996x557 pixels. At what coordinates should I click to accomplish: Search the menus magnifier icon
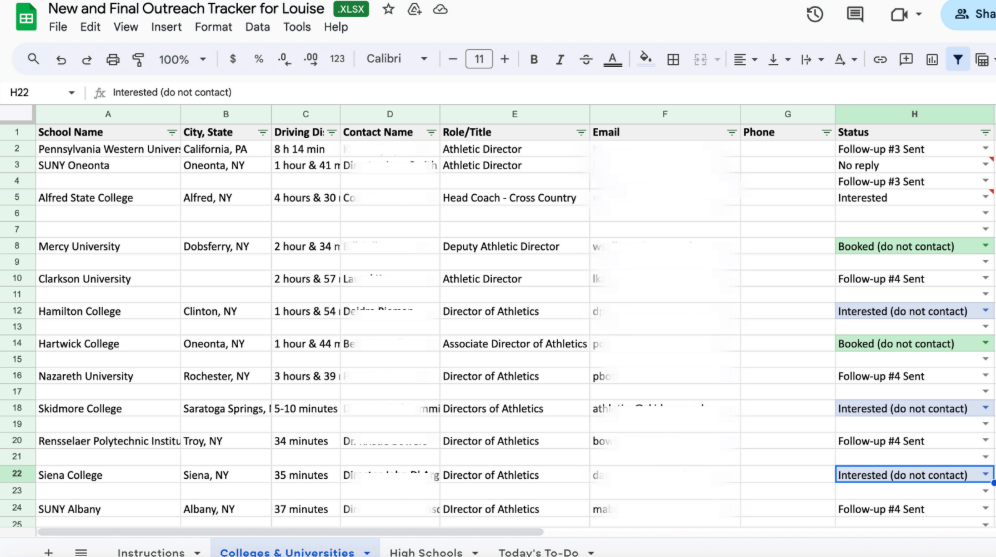[x=33, y=59]
